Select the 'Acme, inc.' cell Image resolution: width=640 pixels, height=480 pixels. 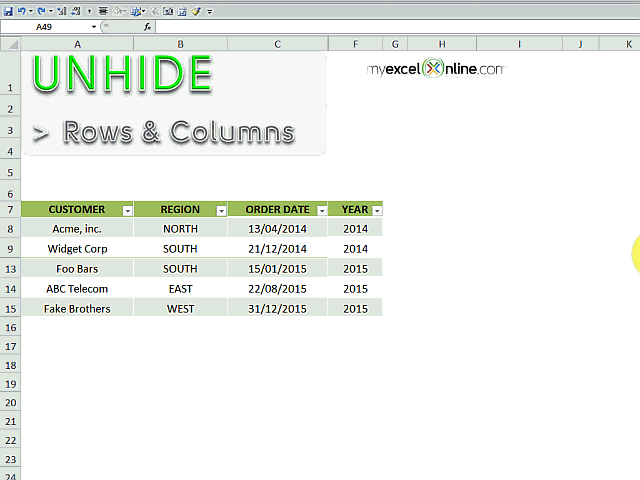77,229
